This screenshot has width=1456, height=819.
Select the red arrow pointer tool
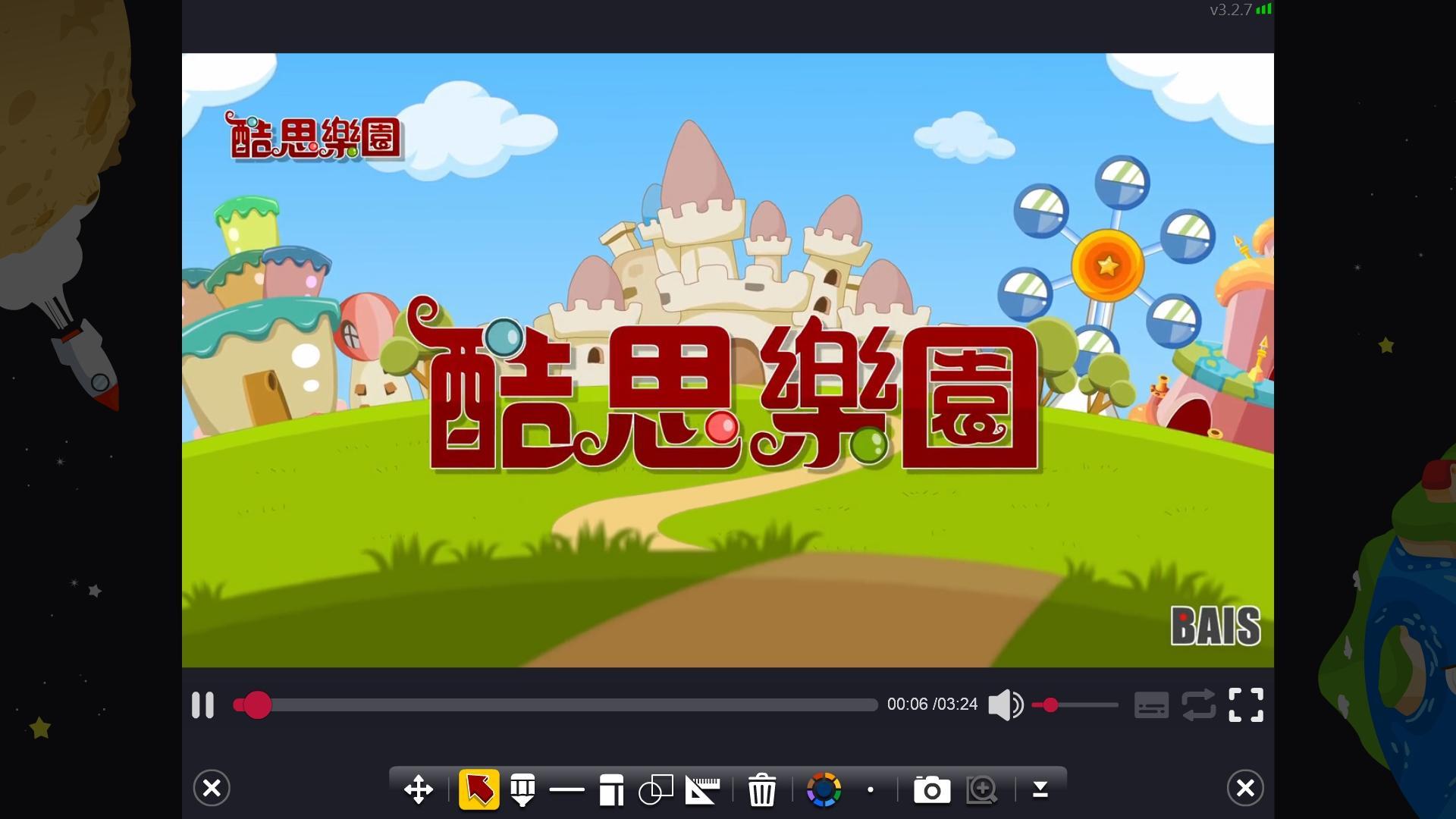pos(479,789)
